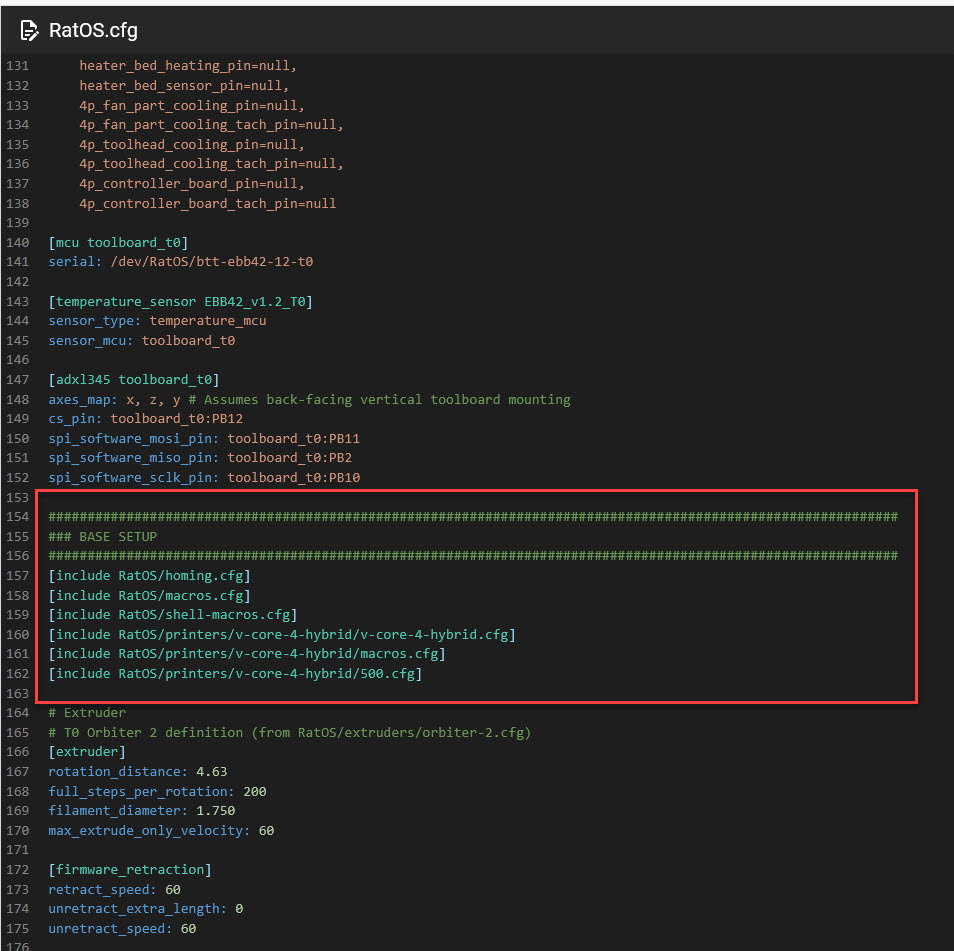Click the [firmware_retraction] section header
Image resolution: width=954 pixels, height=951 pixels.
129,870
